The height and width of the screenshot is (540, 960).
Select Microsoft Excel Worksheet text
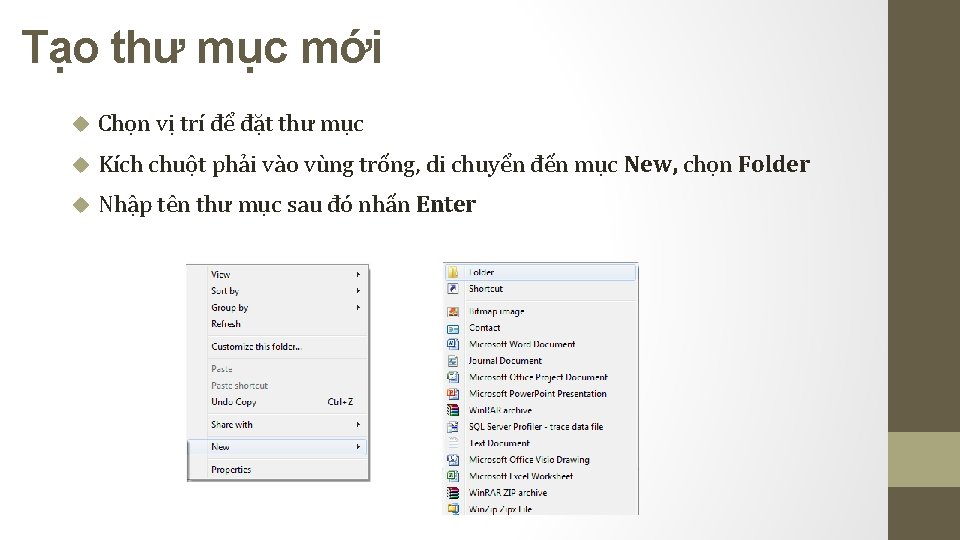click(x=521, y=476)
